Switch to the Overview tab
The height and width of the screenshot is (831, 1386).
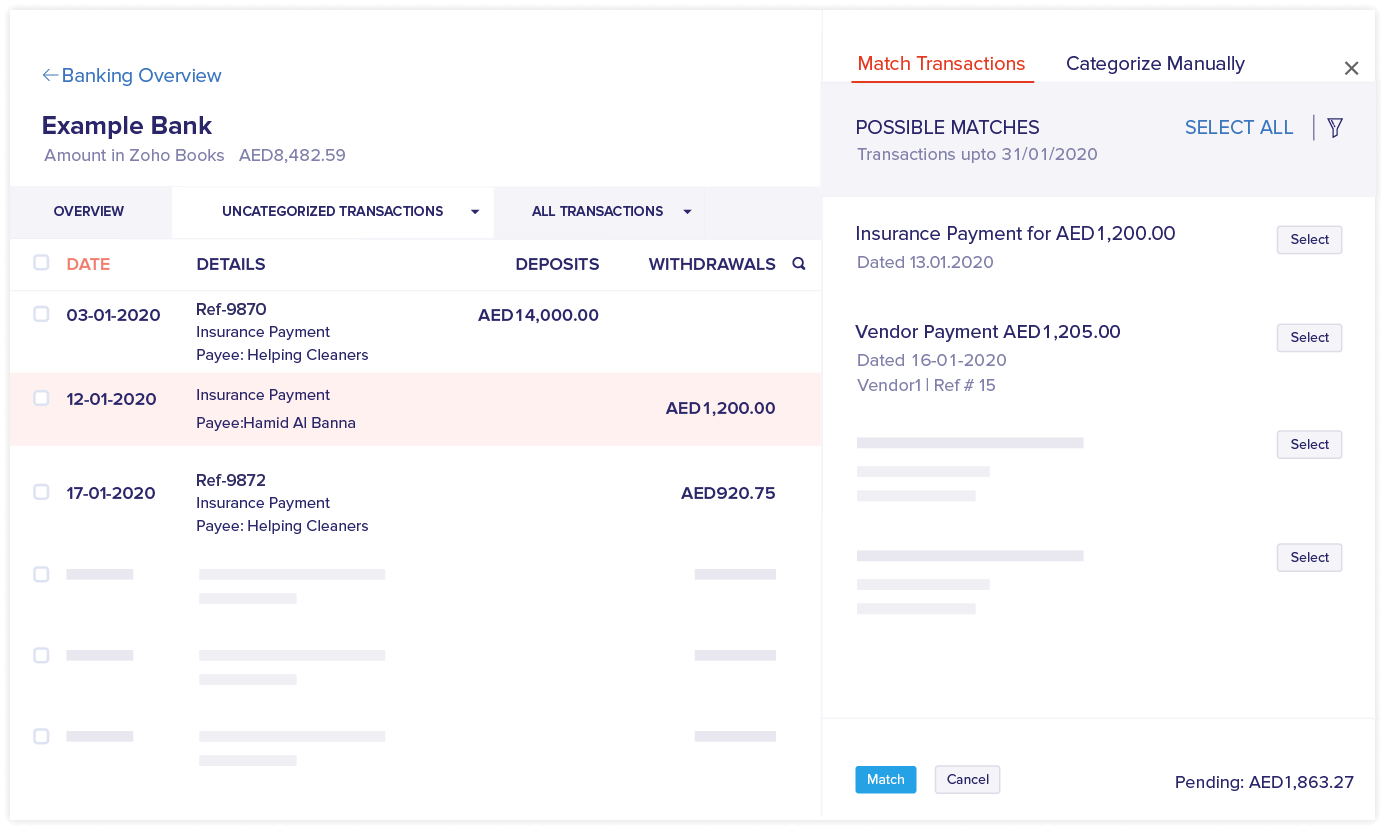[x=89, y=211]
